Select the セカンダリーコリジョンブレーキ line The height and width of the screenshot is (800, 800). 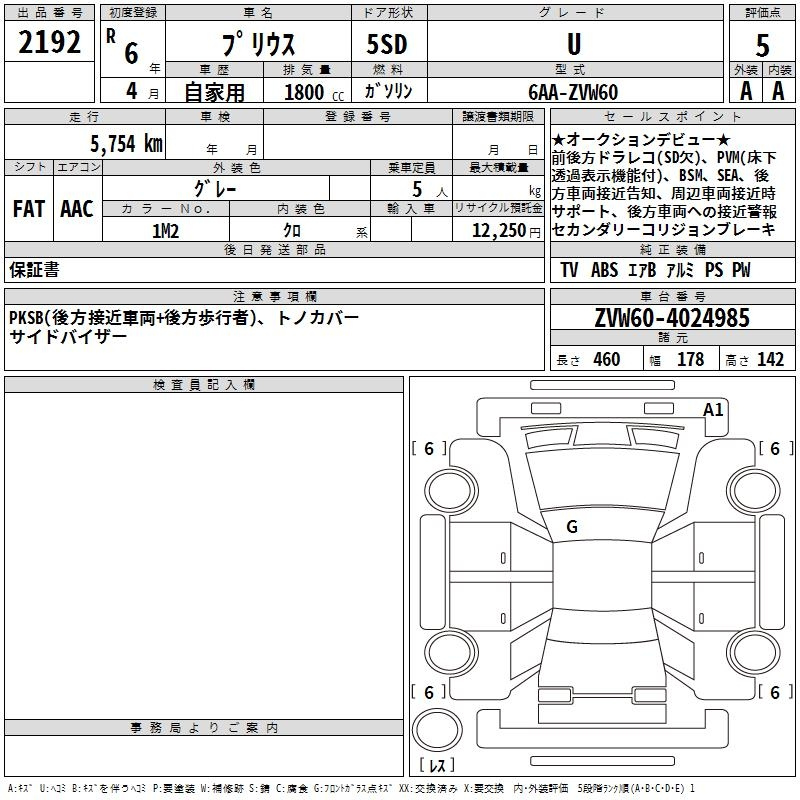click(664, 230)
